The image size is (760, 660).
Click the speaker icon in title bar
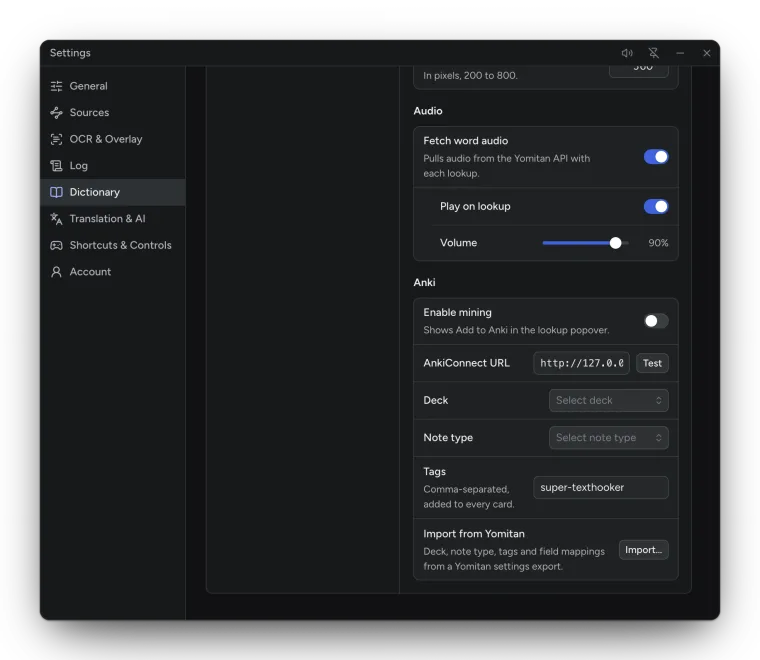click(627, 53)
